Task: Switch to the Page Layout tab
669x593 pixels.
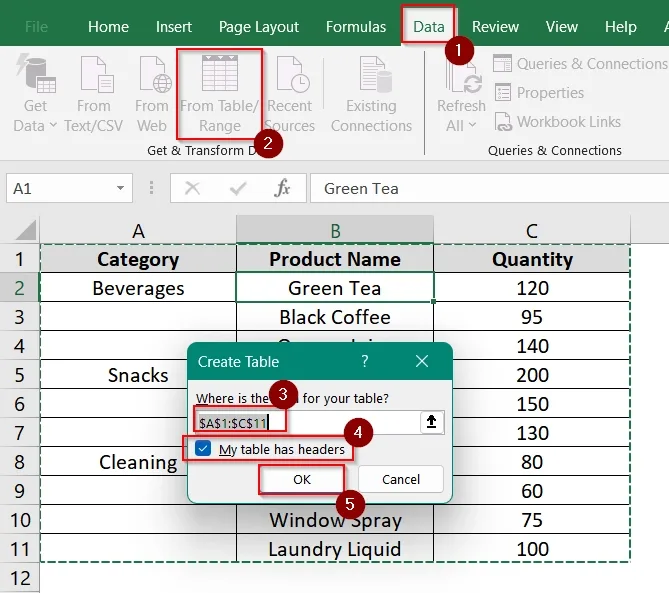Action: (x=259, y=26)
